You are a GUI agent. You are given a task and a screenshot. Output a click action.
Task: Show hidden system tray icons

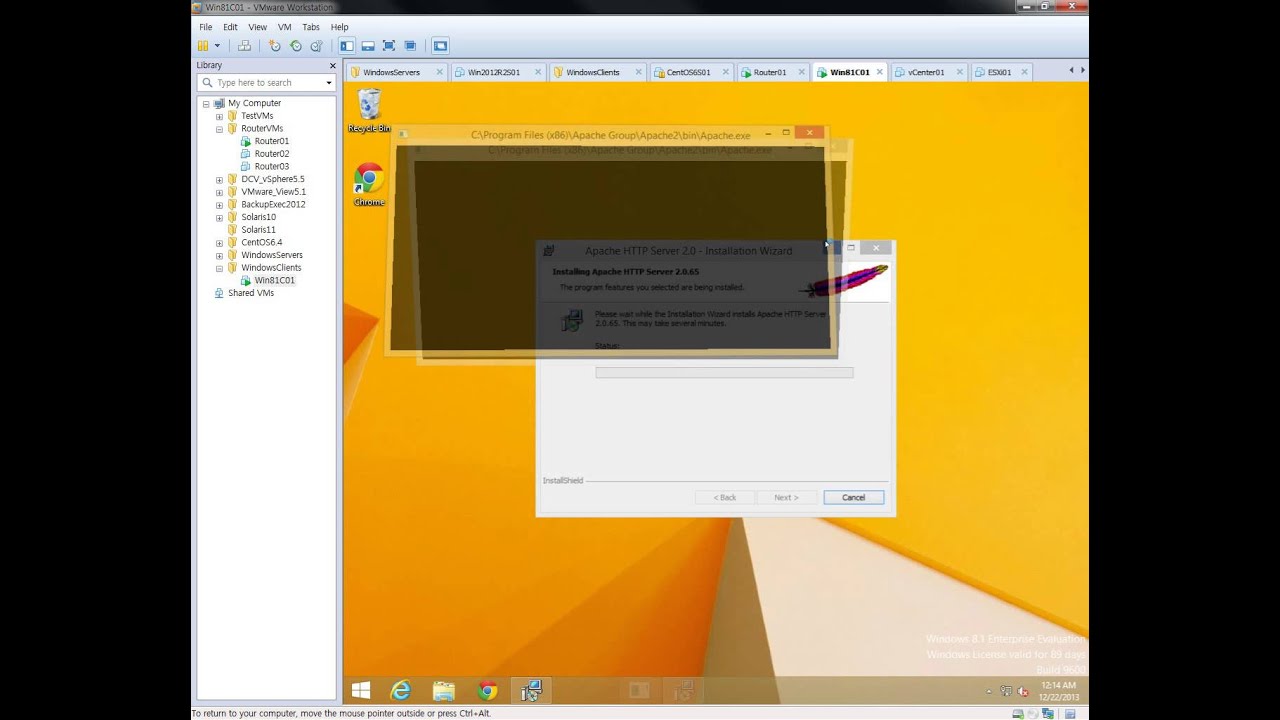click(x=989, y=691)
